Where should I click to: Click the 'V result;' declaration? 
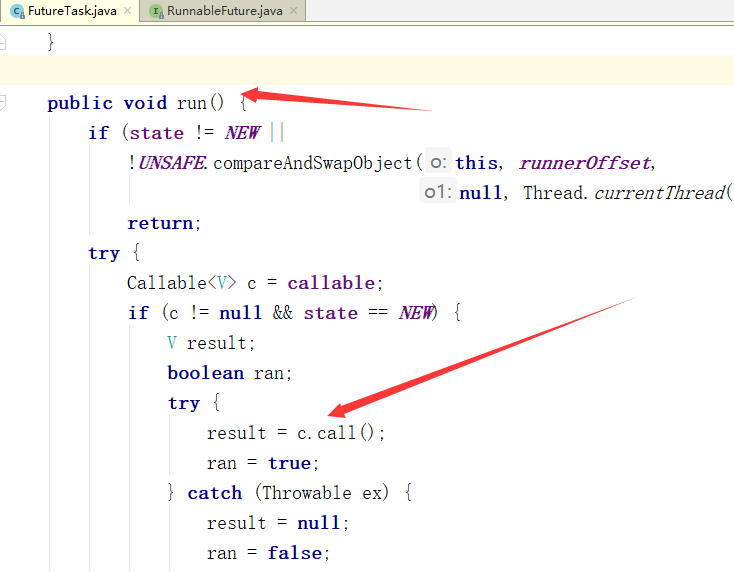[x=211, y=343]
